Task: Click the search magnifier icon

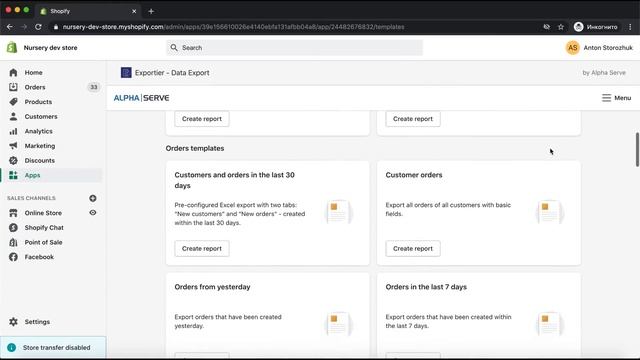Action: 174,48
